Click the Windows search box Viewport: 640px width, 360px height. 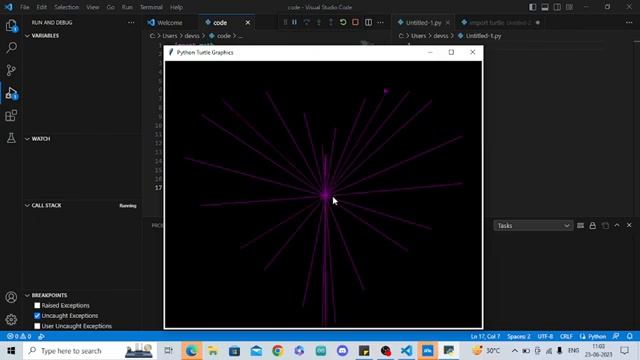(x=89, y=351)
